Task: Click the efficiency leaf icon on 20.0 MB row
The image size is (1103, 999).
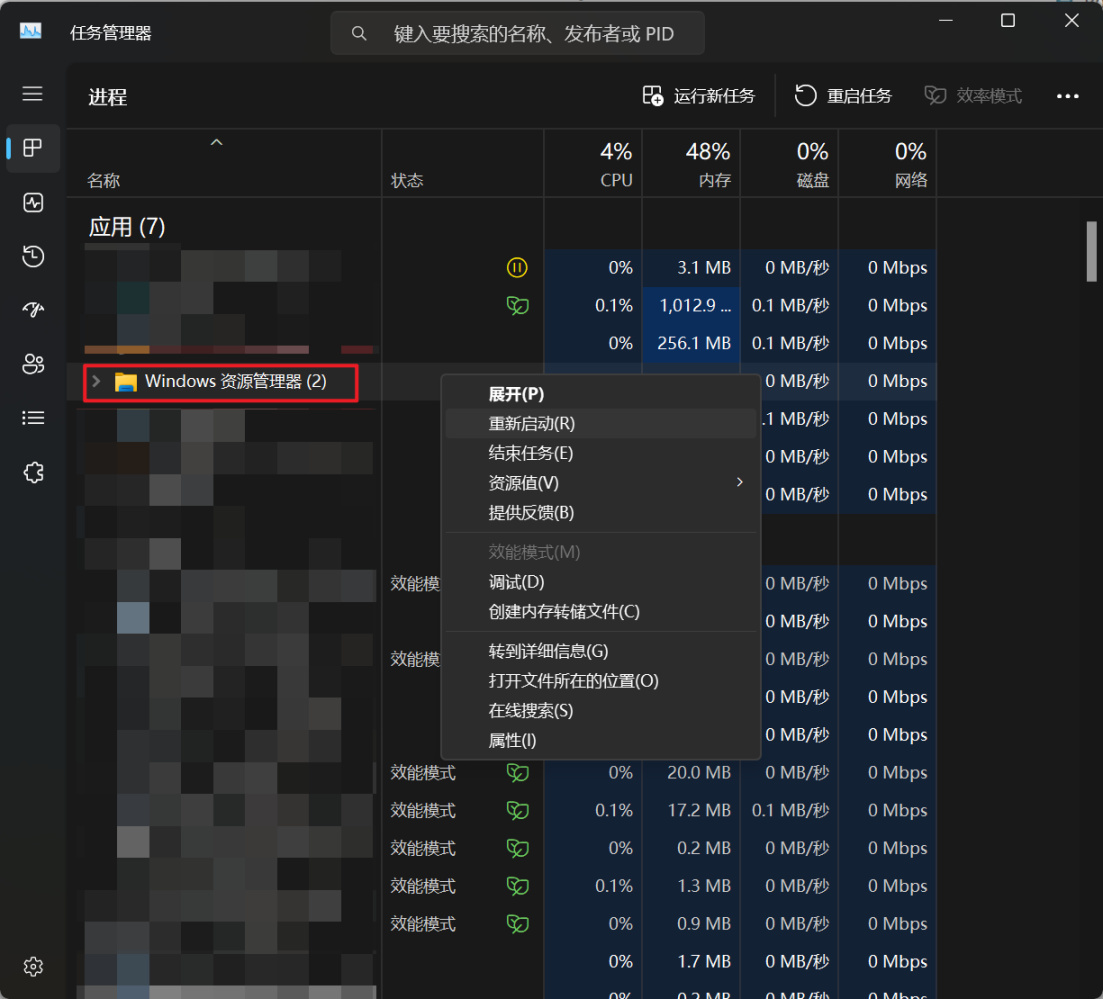Action: pos(517,772)
